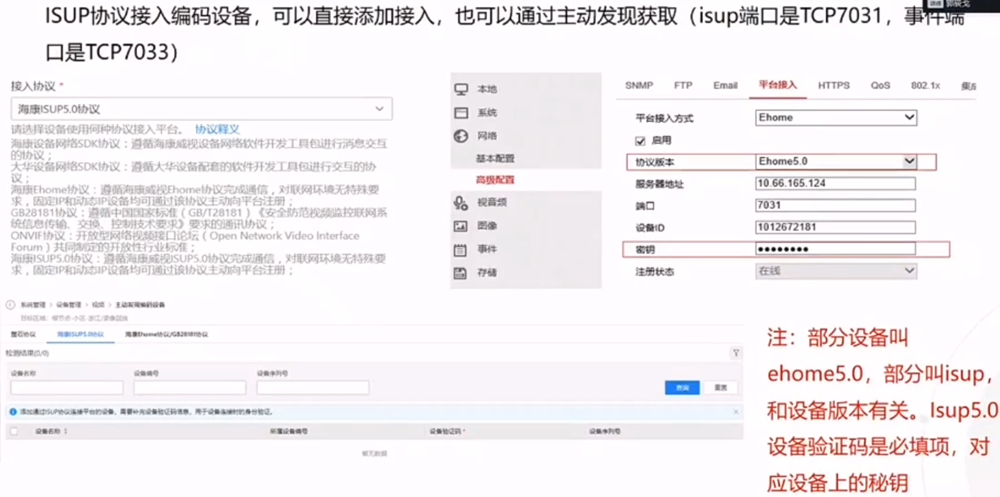The image size is (1000, 497).
Task: Click 设备管理 in the breadcrumb
Action: (68, 305)
